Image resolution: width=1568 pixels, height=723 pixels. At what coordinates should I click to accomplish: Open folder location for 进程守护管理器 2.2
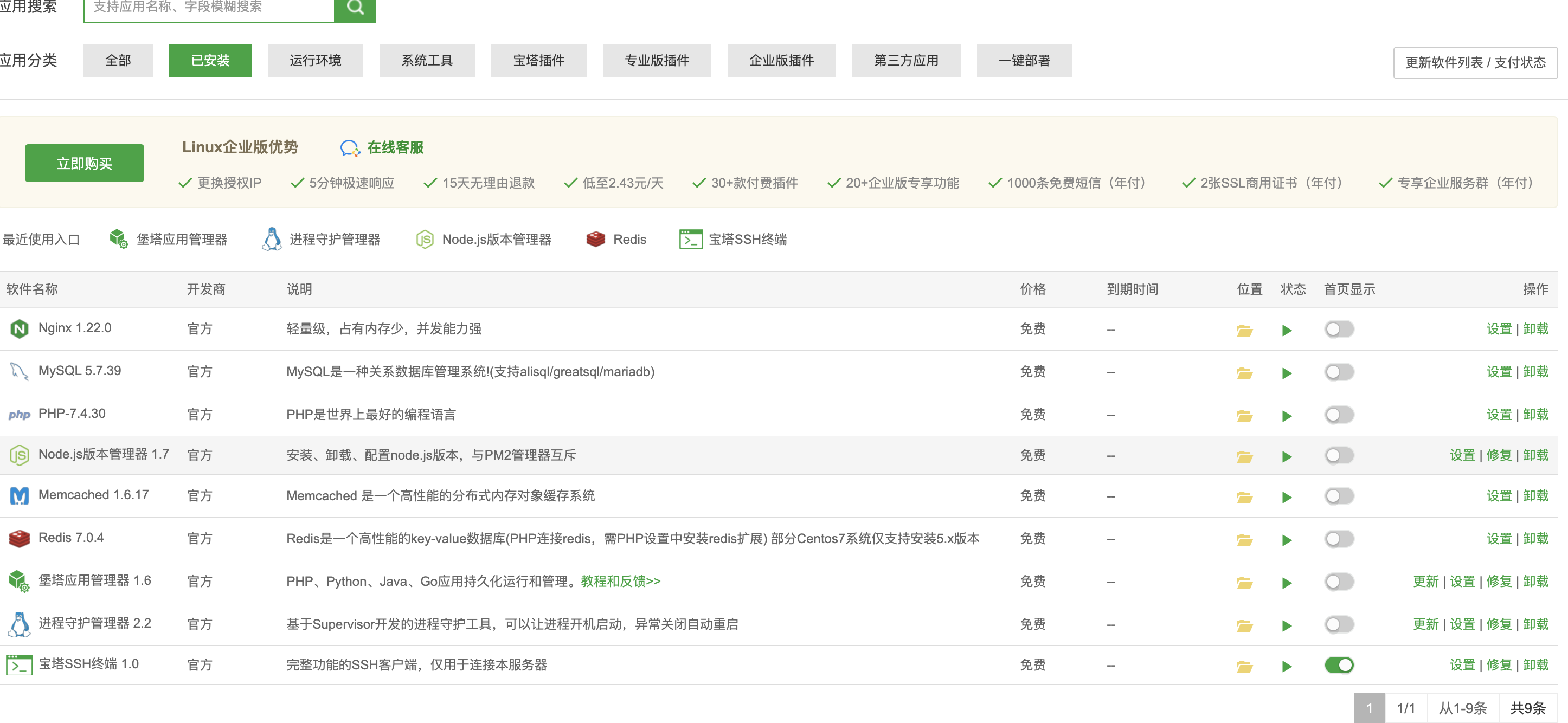tap(1244, 625)
